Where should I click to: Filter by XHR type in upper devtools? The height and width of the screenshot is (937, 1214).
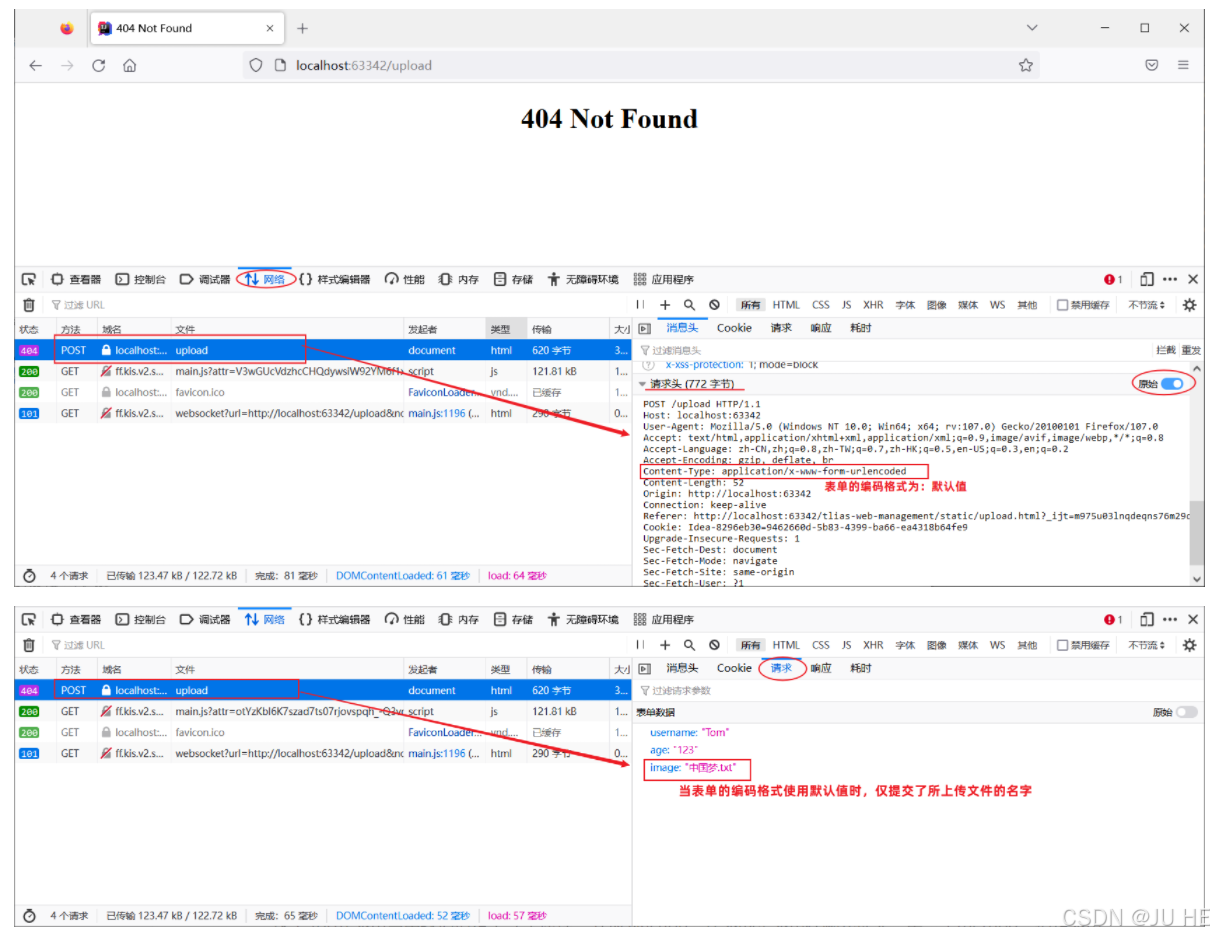point(873,305)
